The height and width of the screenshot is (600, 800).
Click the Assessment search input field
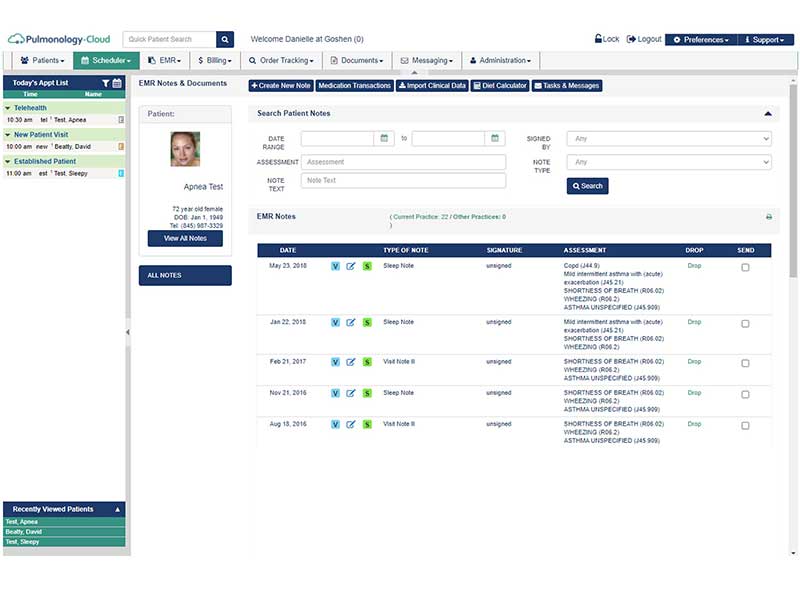404,162
